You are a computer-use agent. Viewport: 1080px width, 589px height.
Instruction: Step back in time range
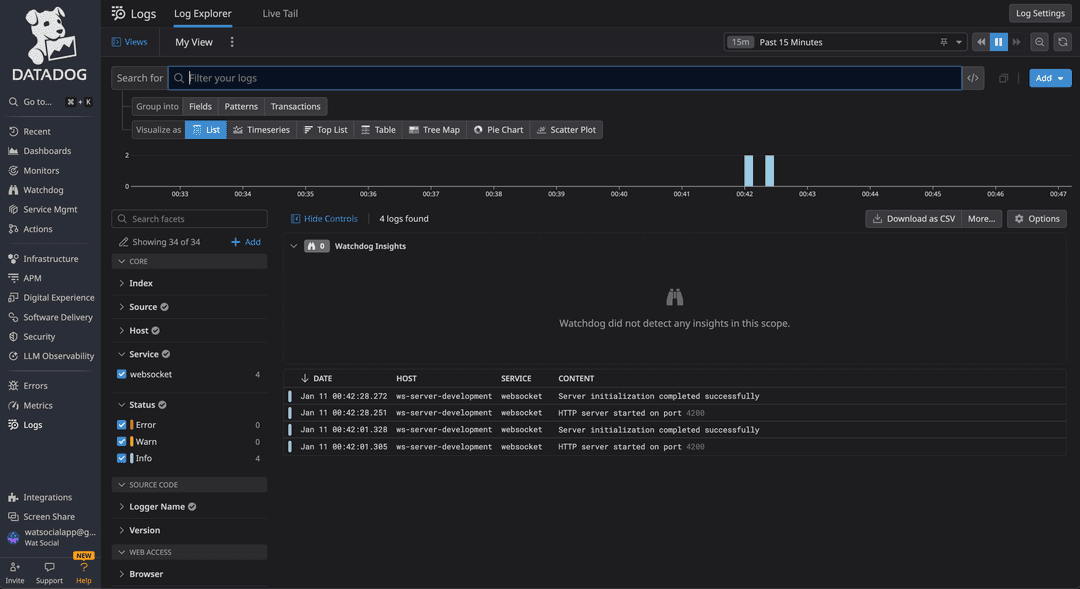click(981, 42)
